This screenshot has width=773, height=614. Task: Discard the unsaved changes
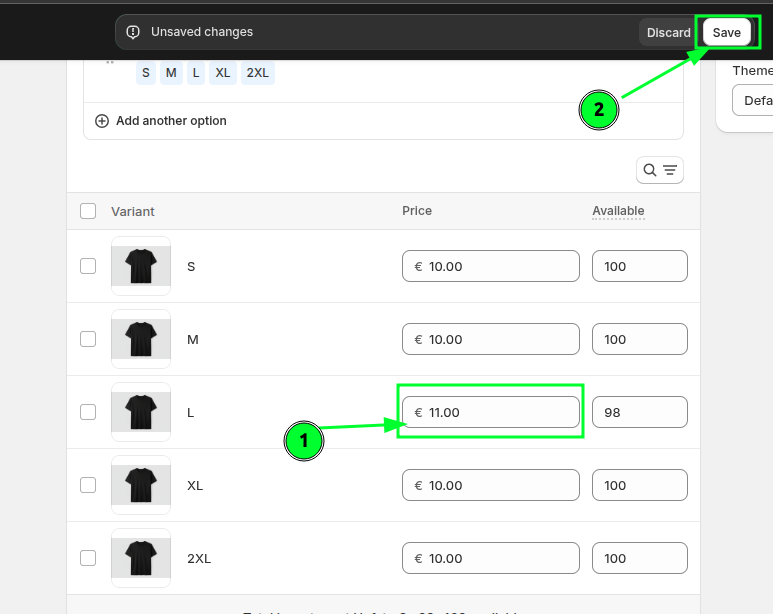pos(668,32)
